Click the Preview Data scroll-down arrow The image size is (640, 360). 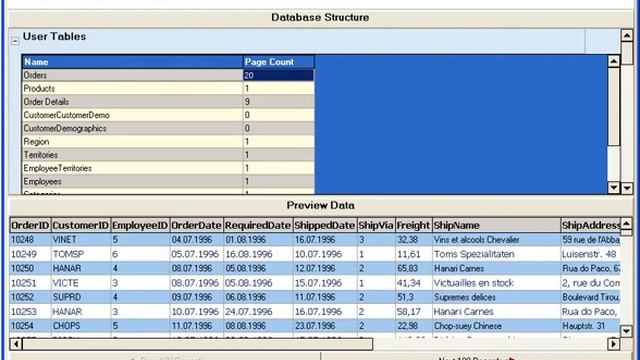pos(626,331)
